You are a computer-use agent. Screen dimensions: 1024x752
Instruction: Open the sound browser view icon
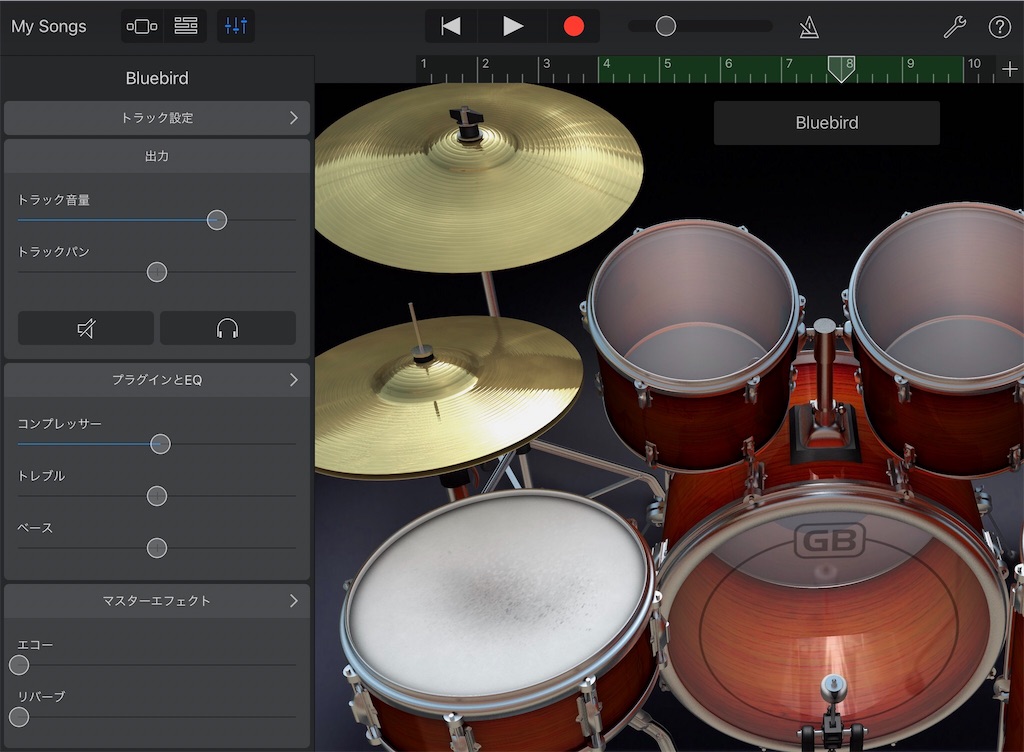[x=142, y=26]
